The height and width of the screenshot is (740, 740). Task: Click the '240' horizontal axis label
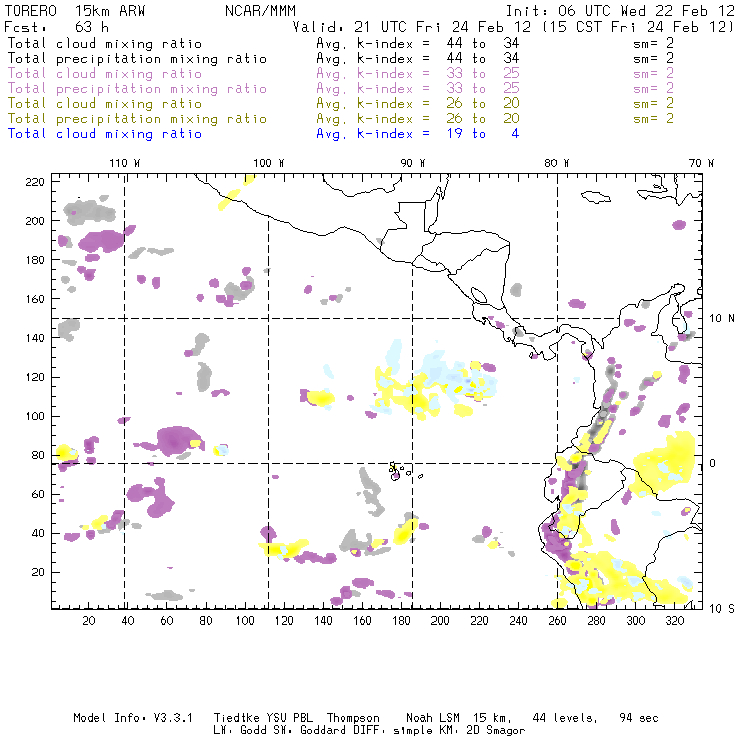[x=518, y=621]
